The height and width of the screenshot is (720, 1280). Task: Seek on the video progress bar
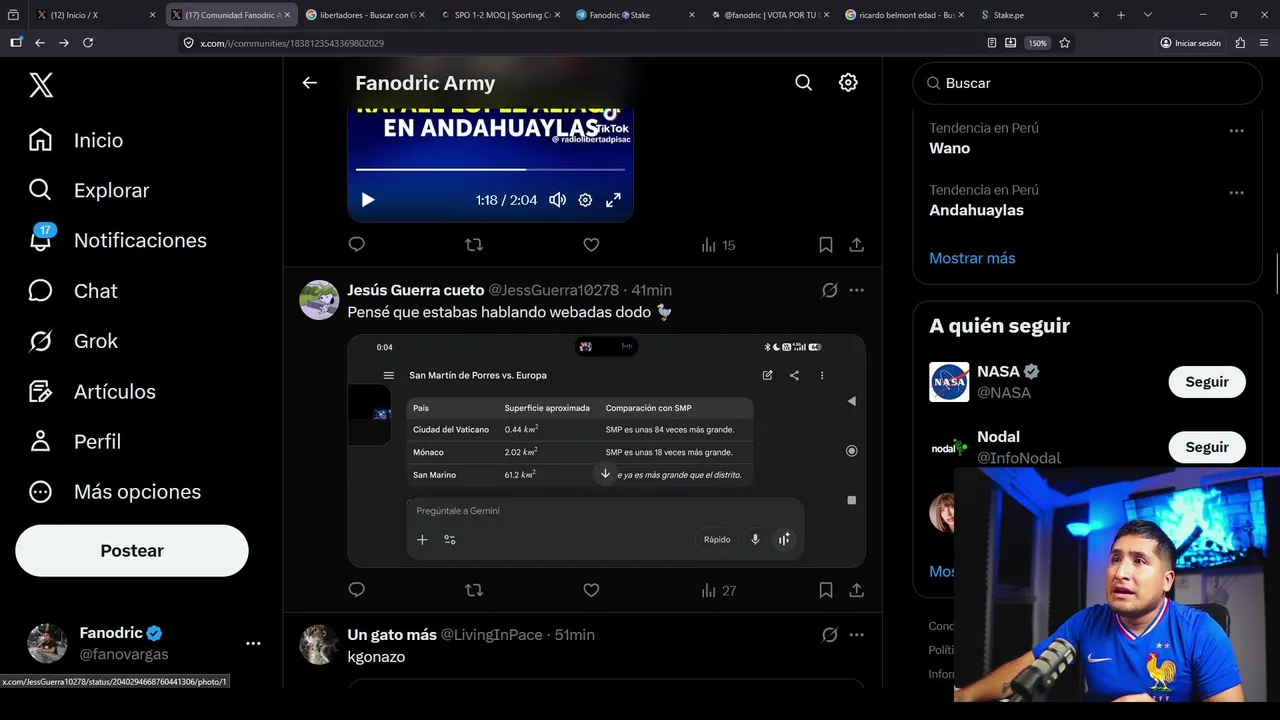pos(490,169)
